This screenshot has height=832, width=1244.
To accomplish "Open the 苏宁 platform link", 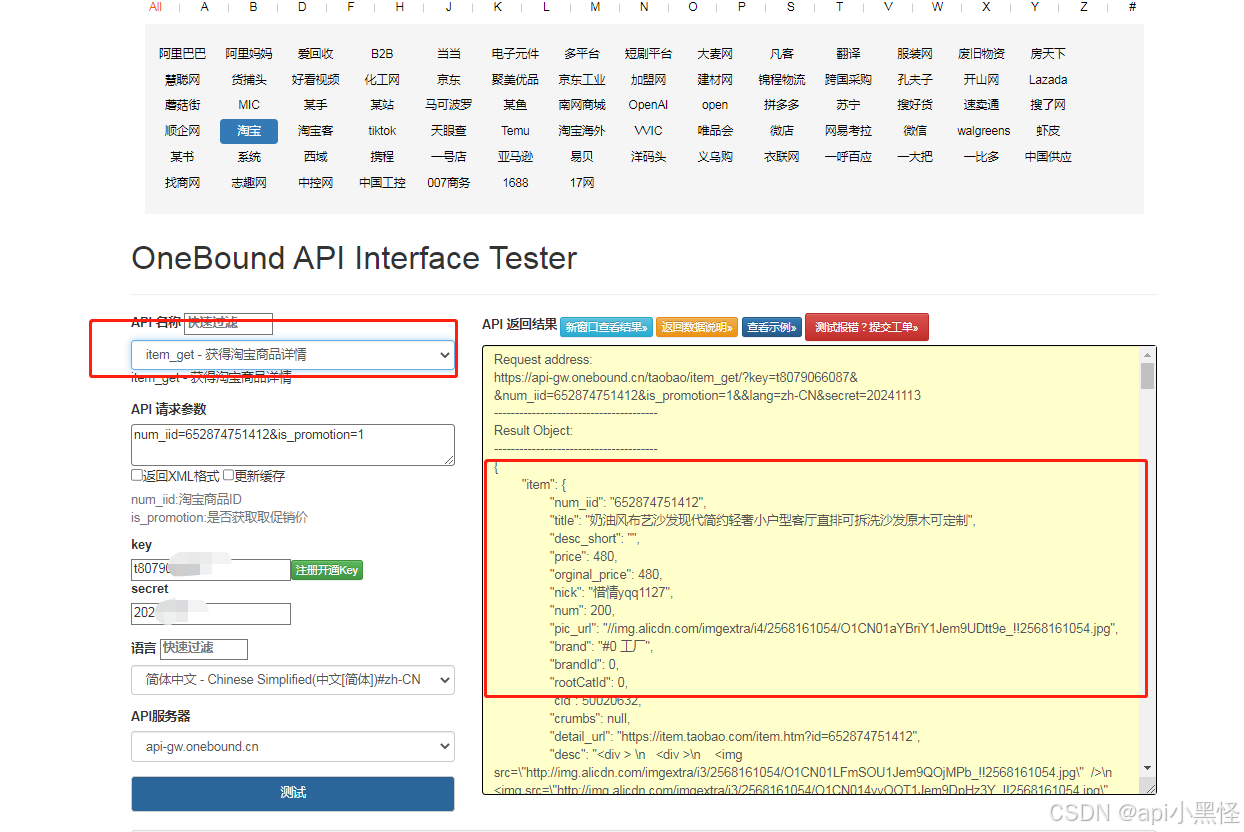I will pyautogui.click(x=848, y=105).
